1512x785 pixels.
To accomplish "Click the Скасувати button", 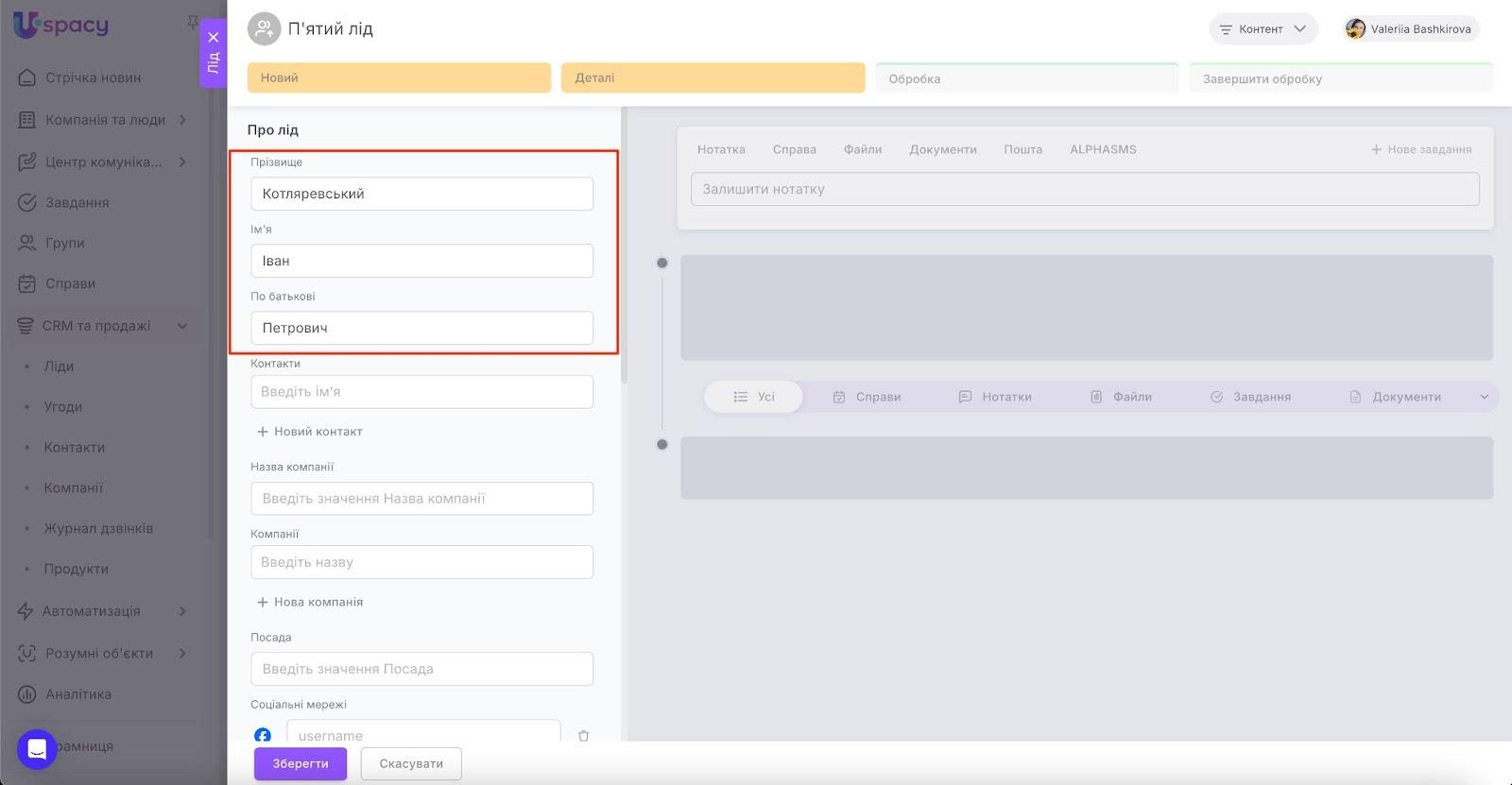I will [x=411, y=763].
